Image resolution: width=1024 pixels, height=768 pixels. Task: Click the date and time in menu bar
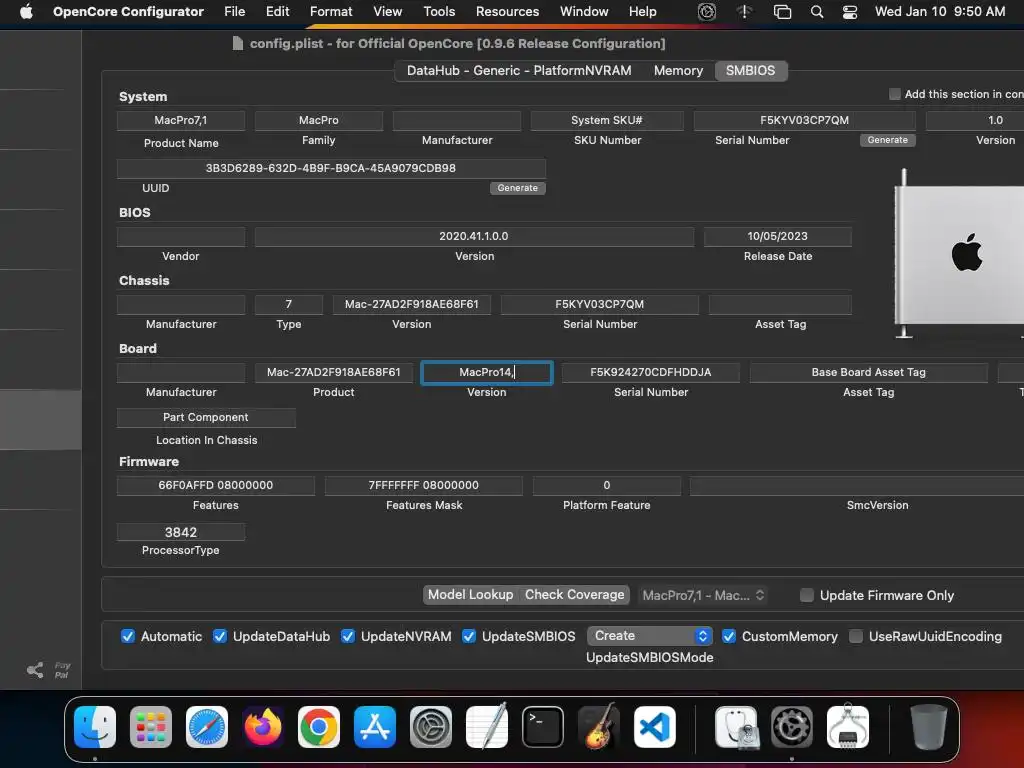pos(940,12)
